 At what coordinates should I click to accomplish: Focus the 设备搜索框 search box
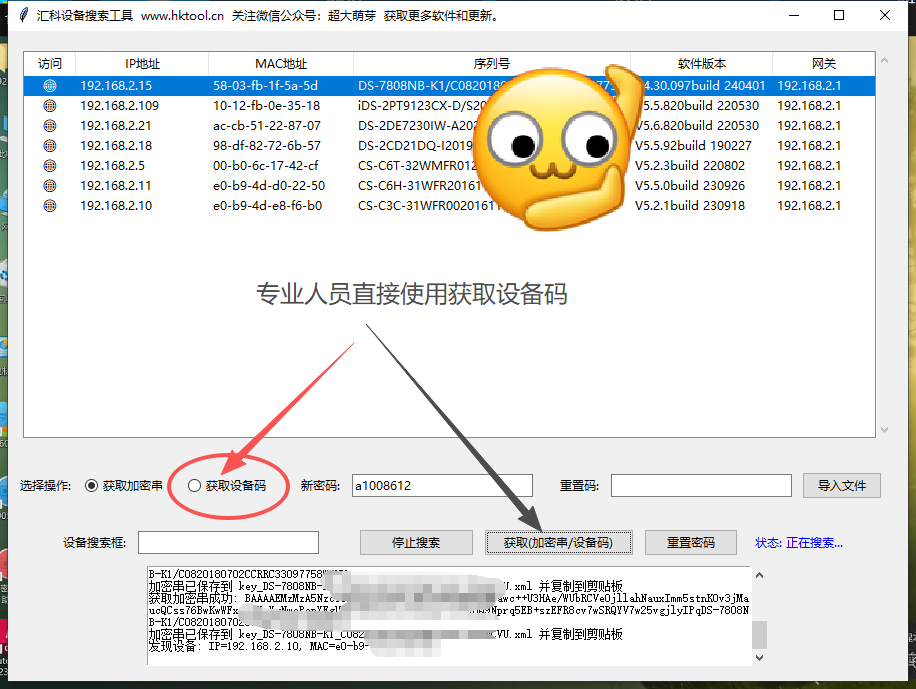click(228, 542)
